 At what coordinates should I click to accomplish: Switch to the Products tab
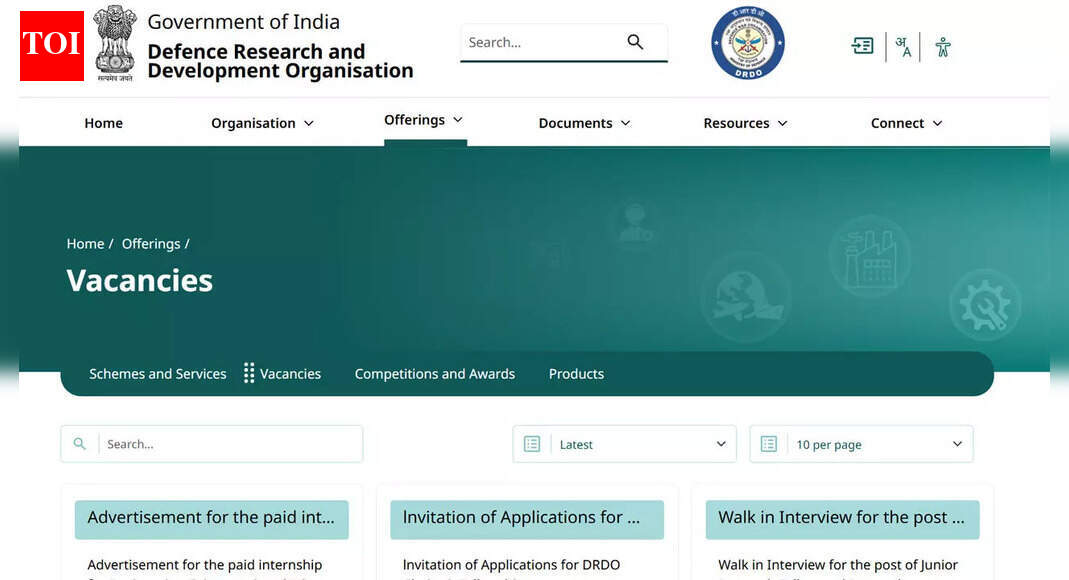click(576, 374)
